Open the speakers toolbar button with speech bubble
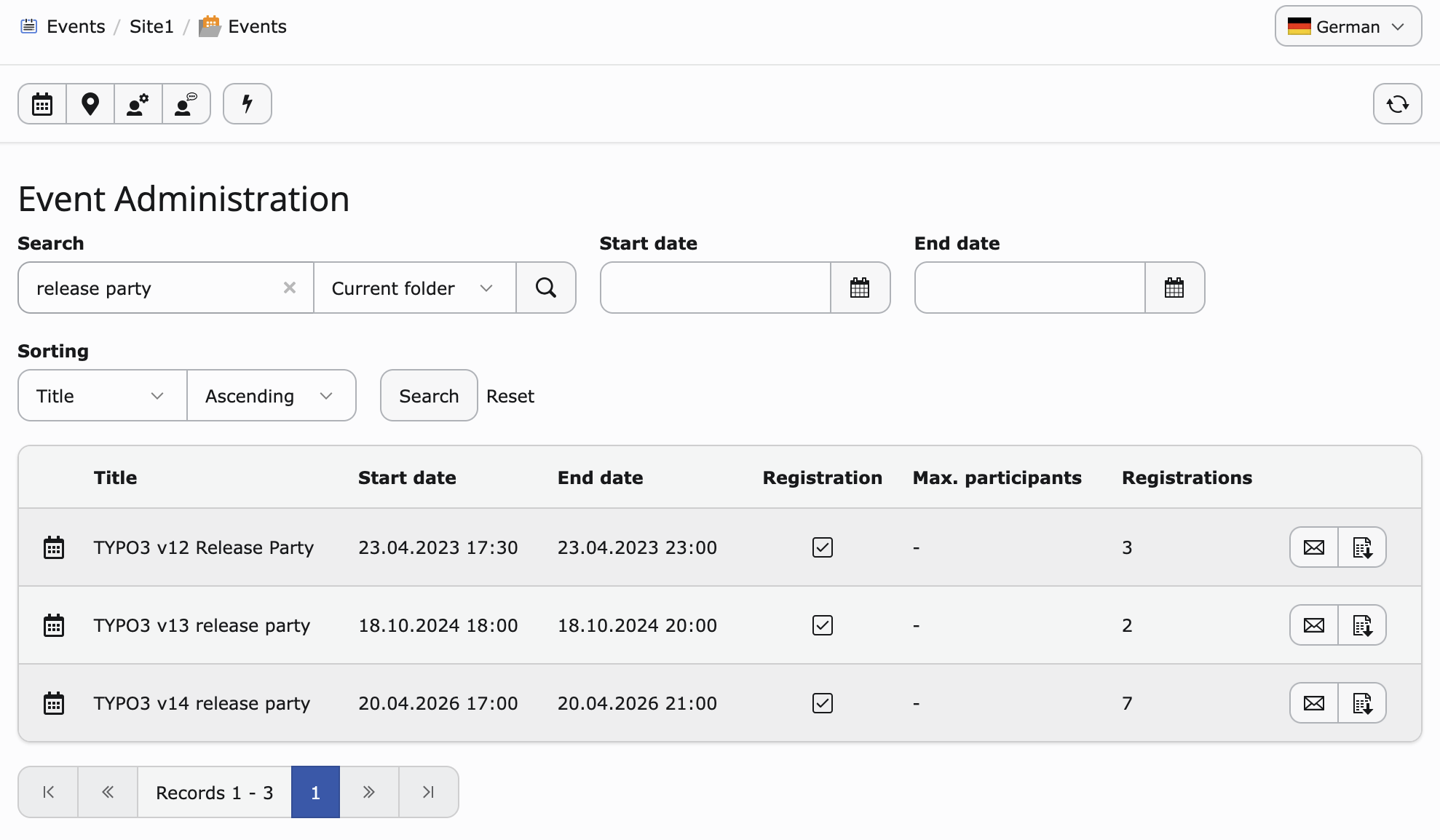Screen dimensions: 1440x840 [x=186, y=104]
